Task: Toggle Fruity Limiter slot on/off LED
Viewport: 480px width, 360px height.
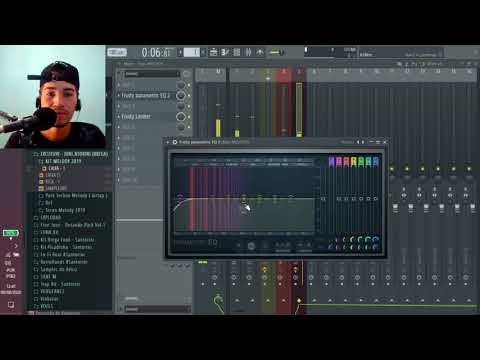Action: click(x=189, y=117)
